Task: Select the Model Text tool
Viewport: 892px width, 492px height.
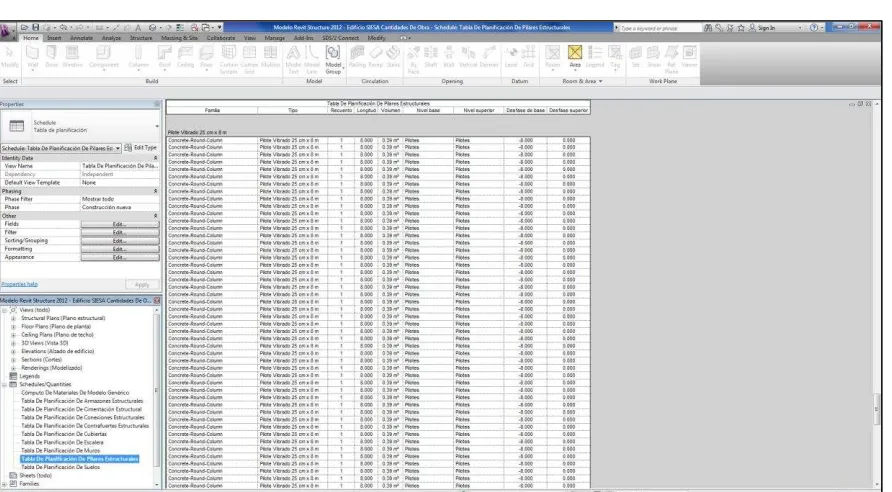Action: [293, 60]
